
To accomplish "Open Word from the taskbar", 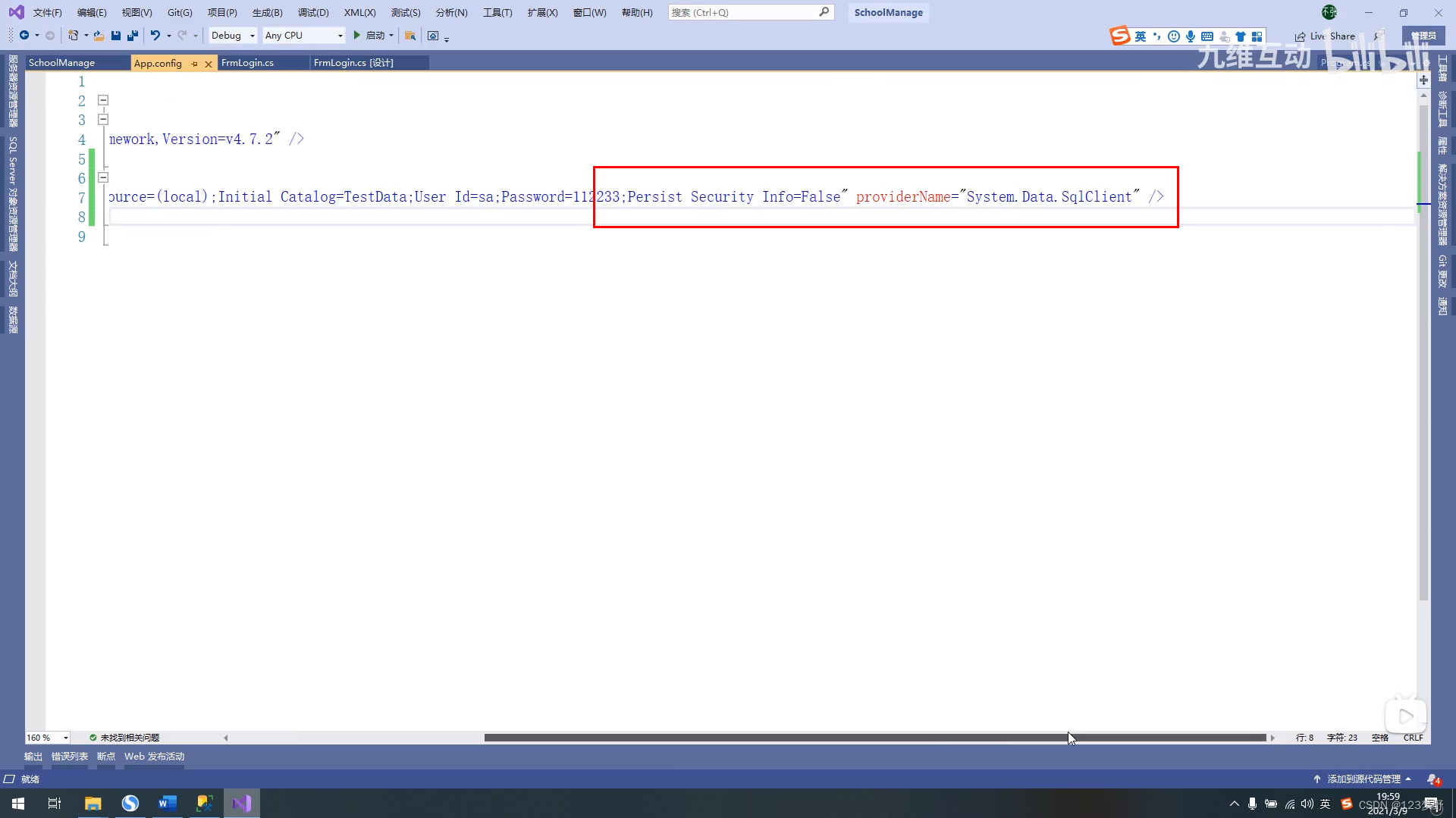I will (x=168, y=804).
